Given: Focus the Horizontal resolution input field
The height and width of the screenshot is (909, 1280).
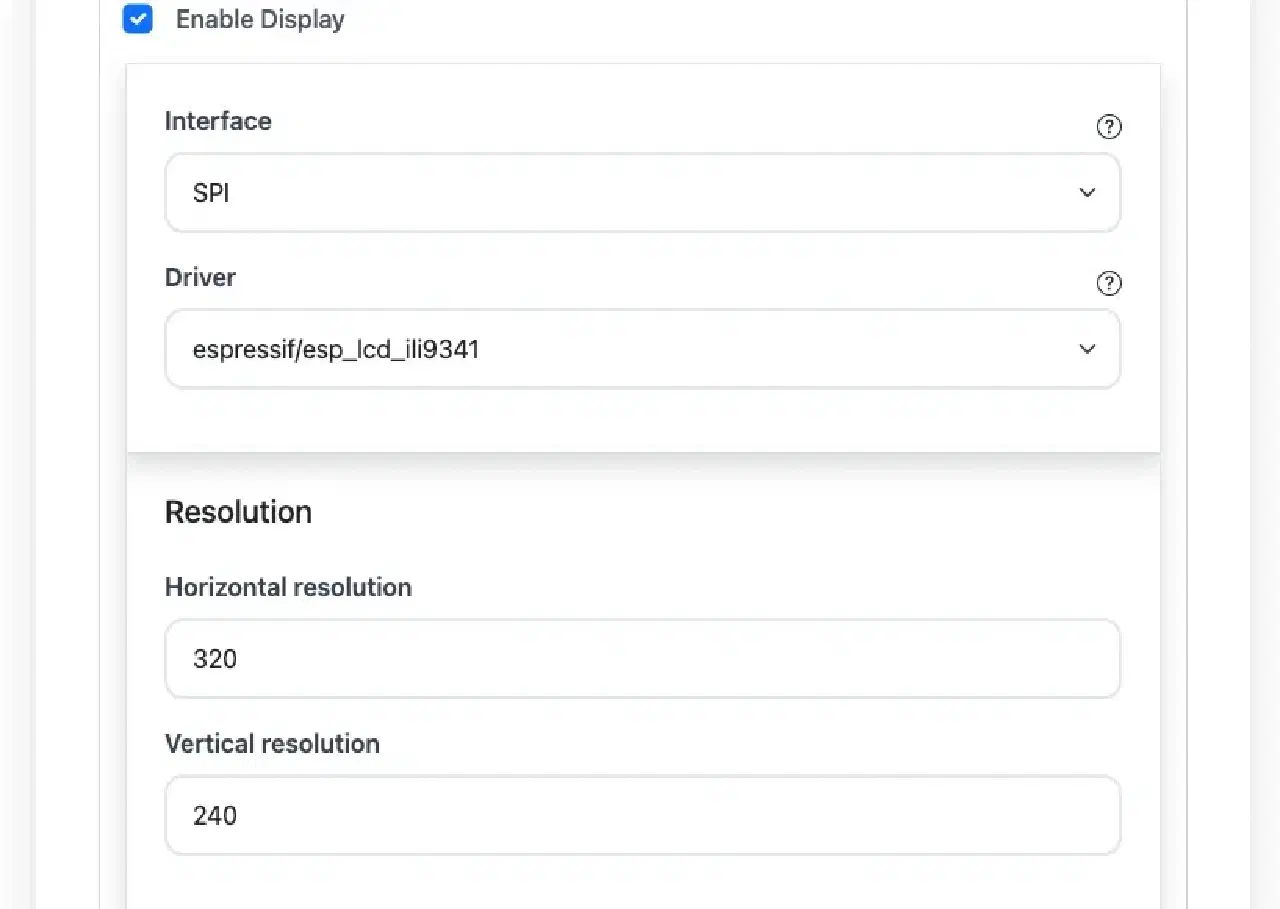Looking at the screenshot, I should pyautogui.click(x=643, y=659).
